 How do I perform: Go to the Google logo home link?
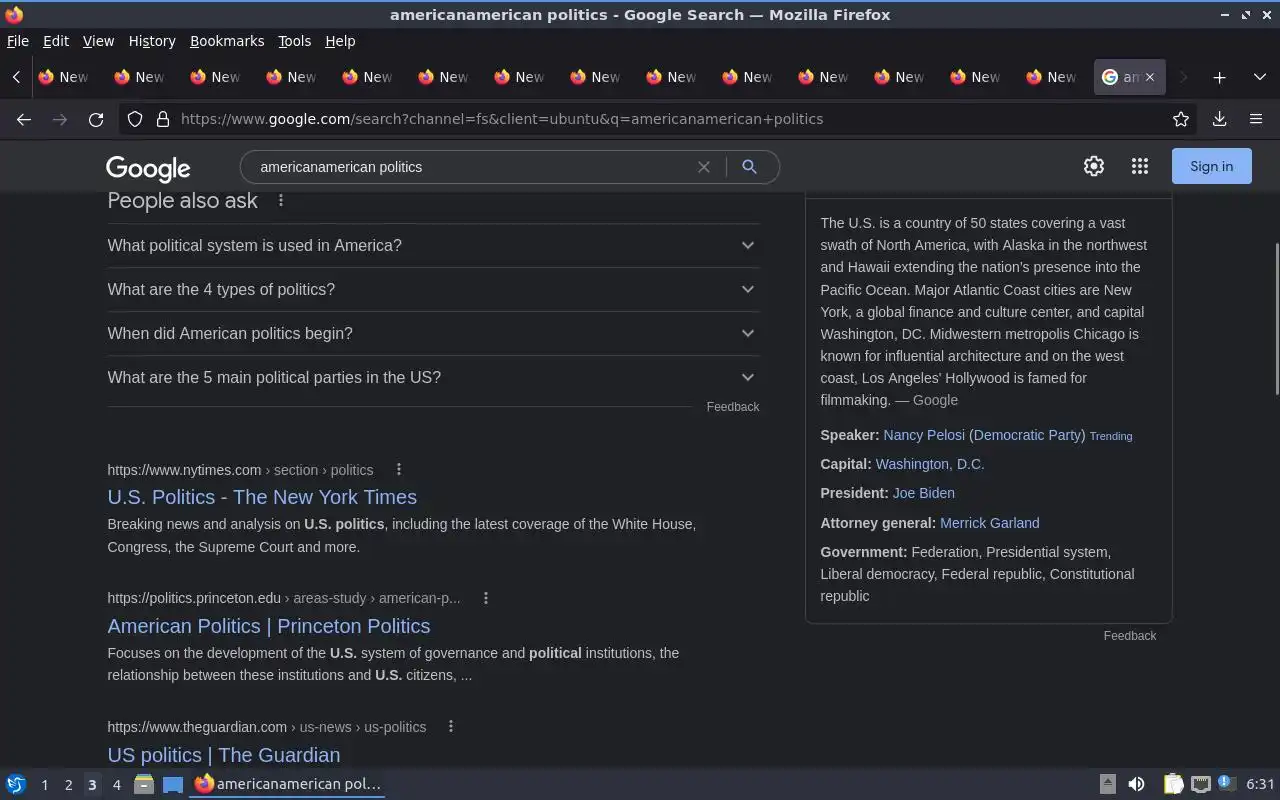coord(148,168)
